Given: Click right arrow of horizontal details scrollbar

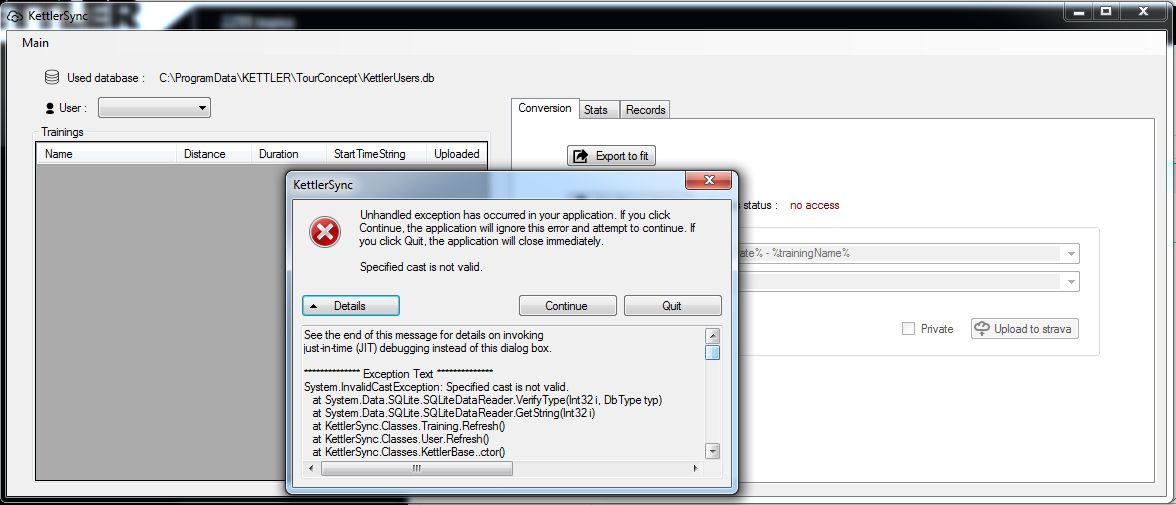Looking at the screenshot, I should [695, 468].
